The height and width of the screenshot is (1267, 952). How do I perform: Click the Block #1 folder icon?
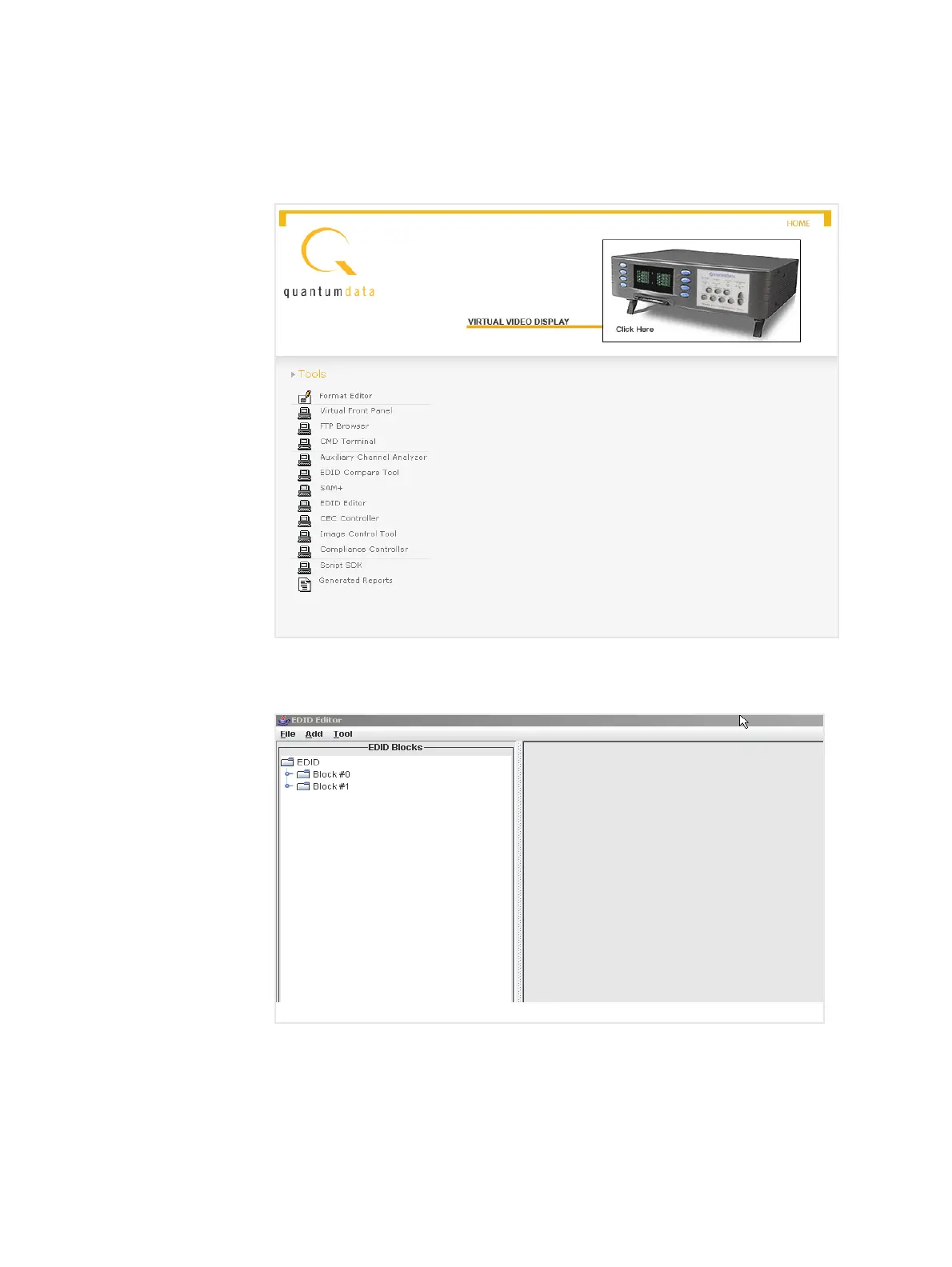click(x=303, y=786)
